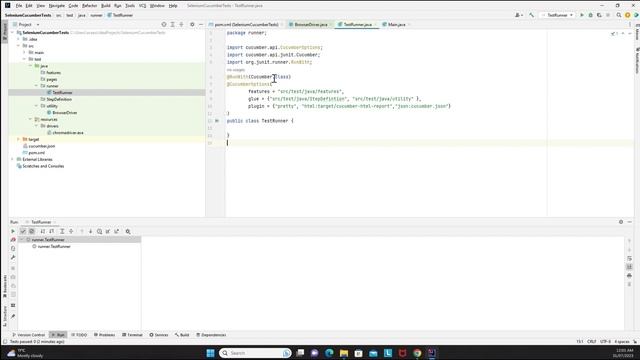
Task: Expand all icon in Project panel header
Action: click(173, 24)
